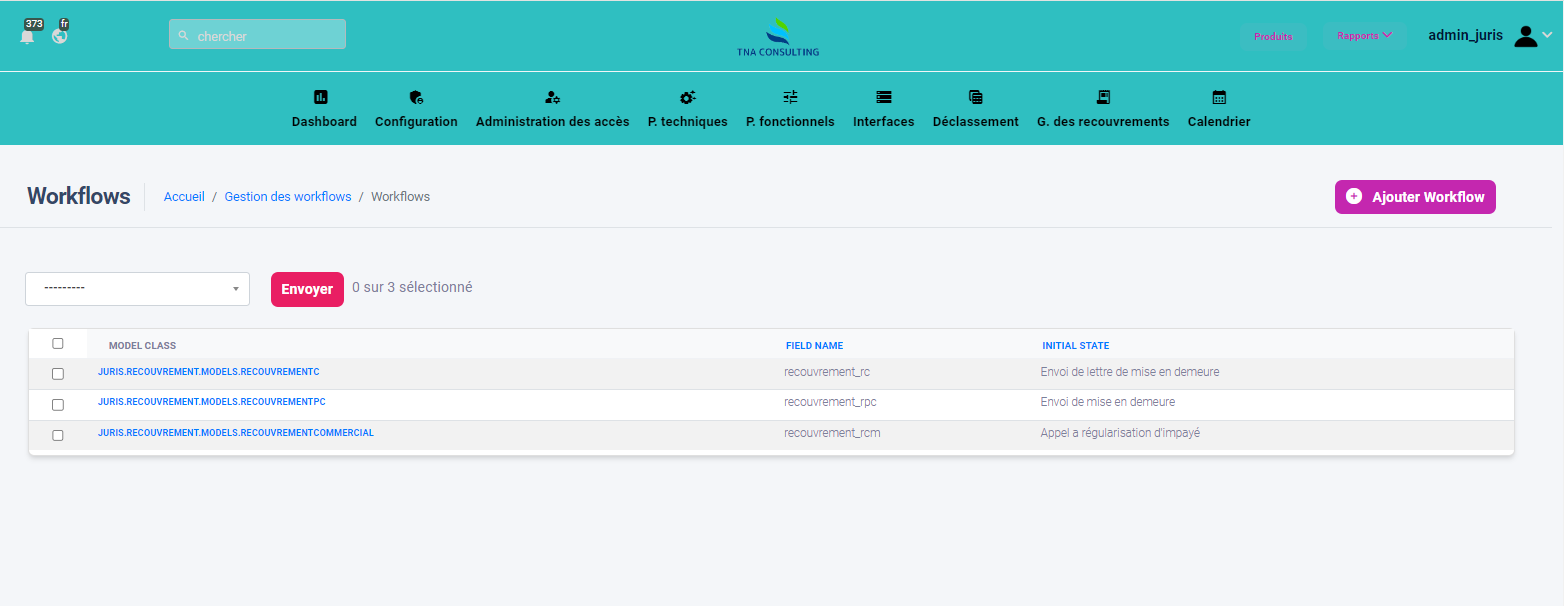Click the notifications bell icon

tap(28, 36)
